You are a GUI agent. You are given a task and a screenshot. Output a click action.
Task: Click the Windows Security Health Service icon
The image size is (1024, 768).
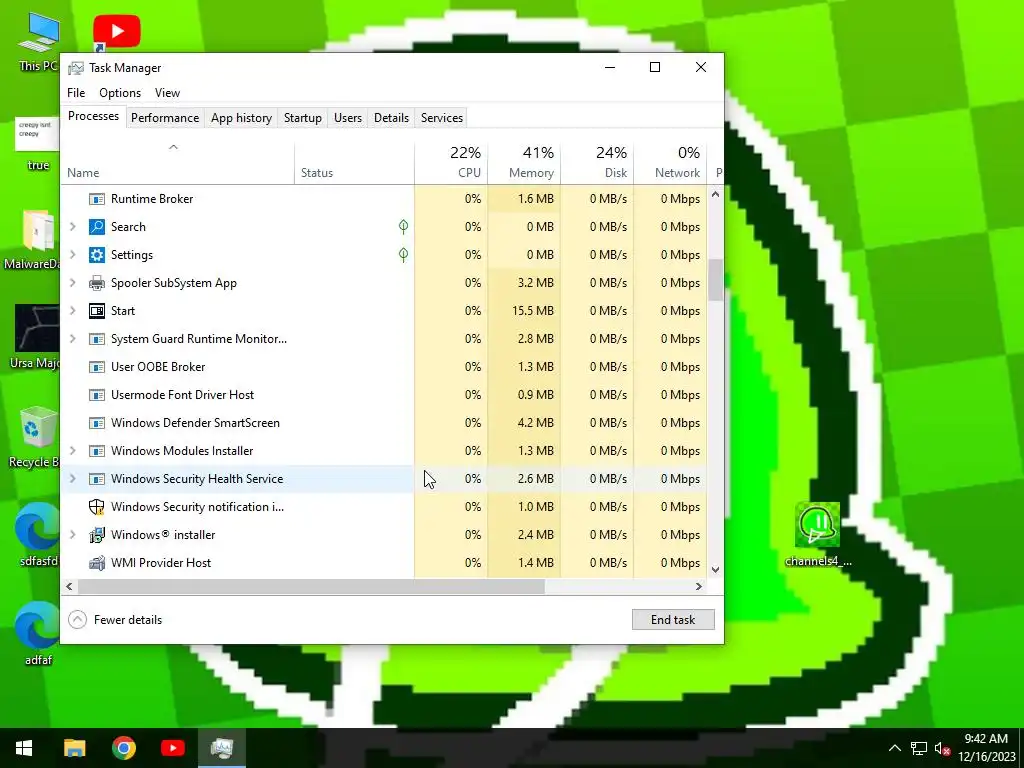tap(97, 480)
